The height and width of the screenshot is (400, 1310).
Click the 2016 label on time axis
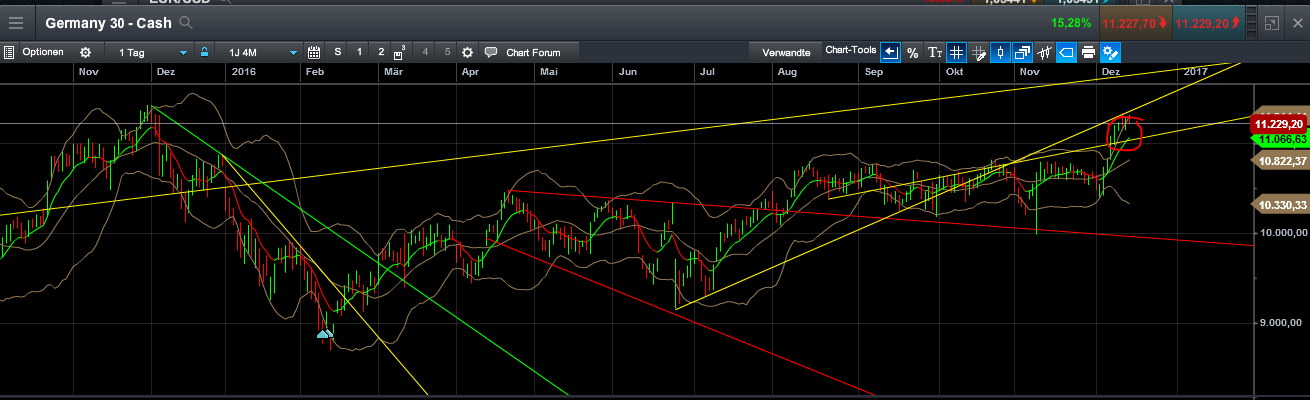coord(243,72)
